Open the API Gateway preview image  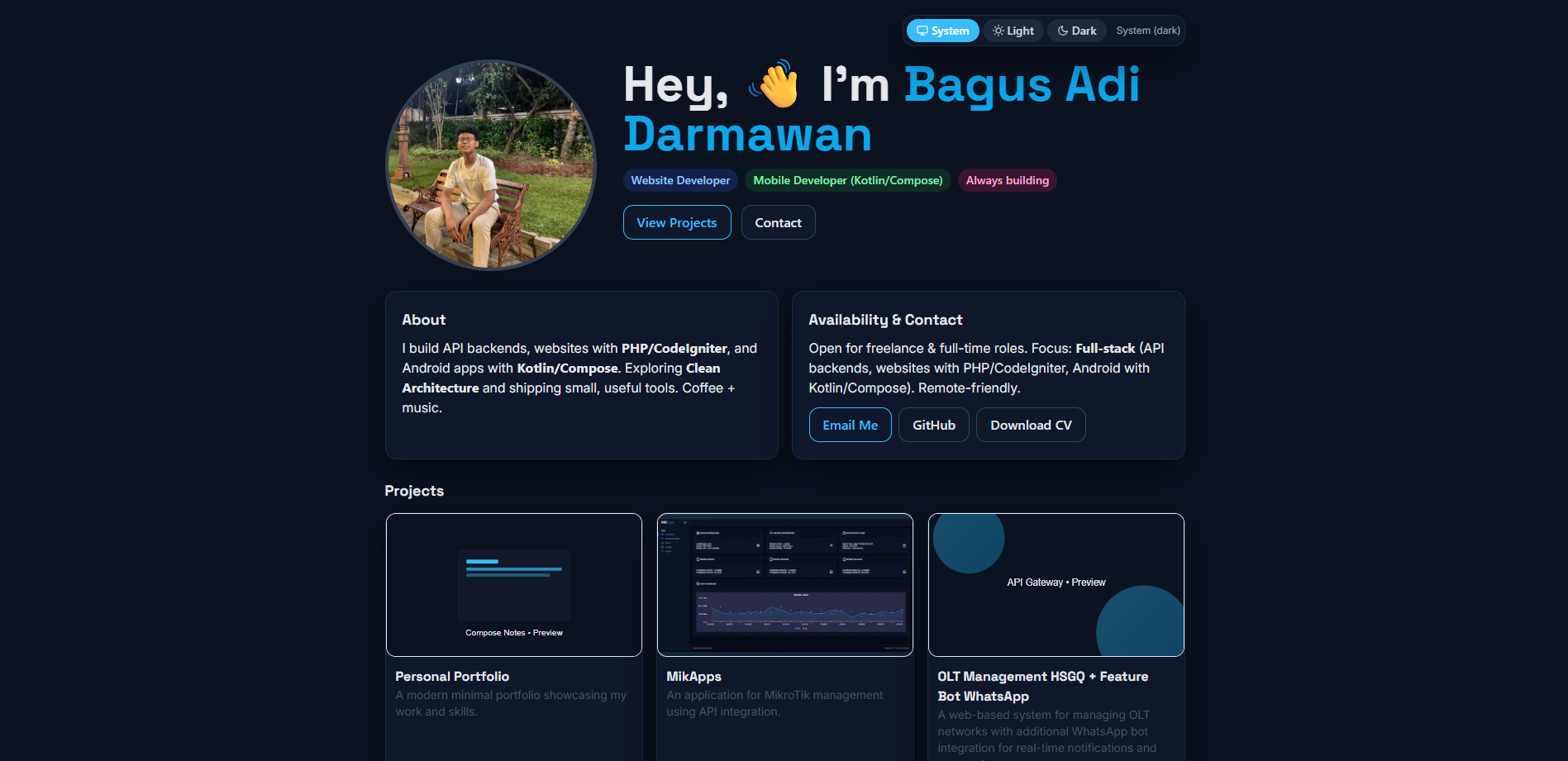pos(1056,585)
